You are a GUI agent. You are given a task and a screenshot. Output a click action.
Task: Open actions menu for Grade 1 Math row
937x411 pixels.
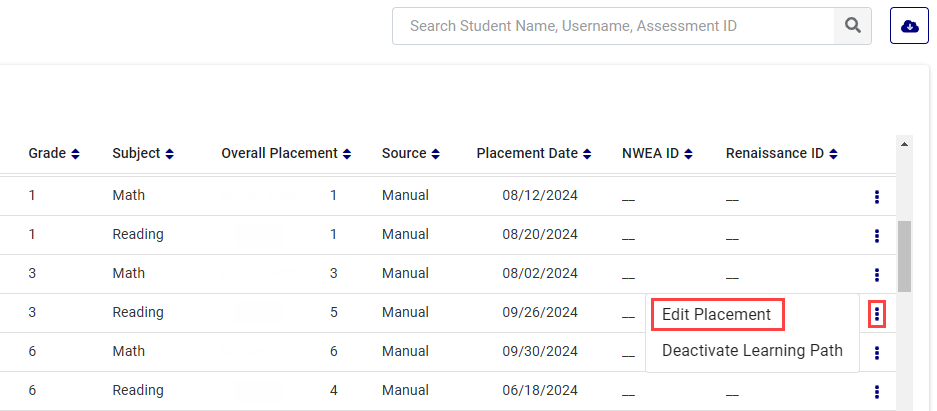(877, 197)
